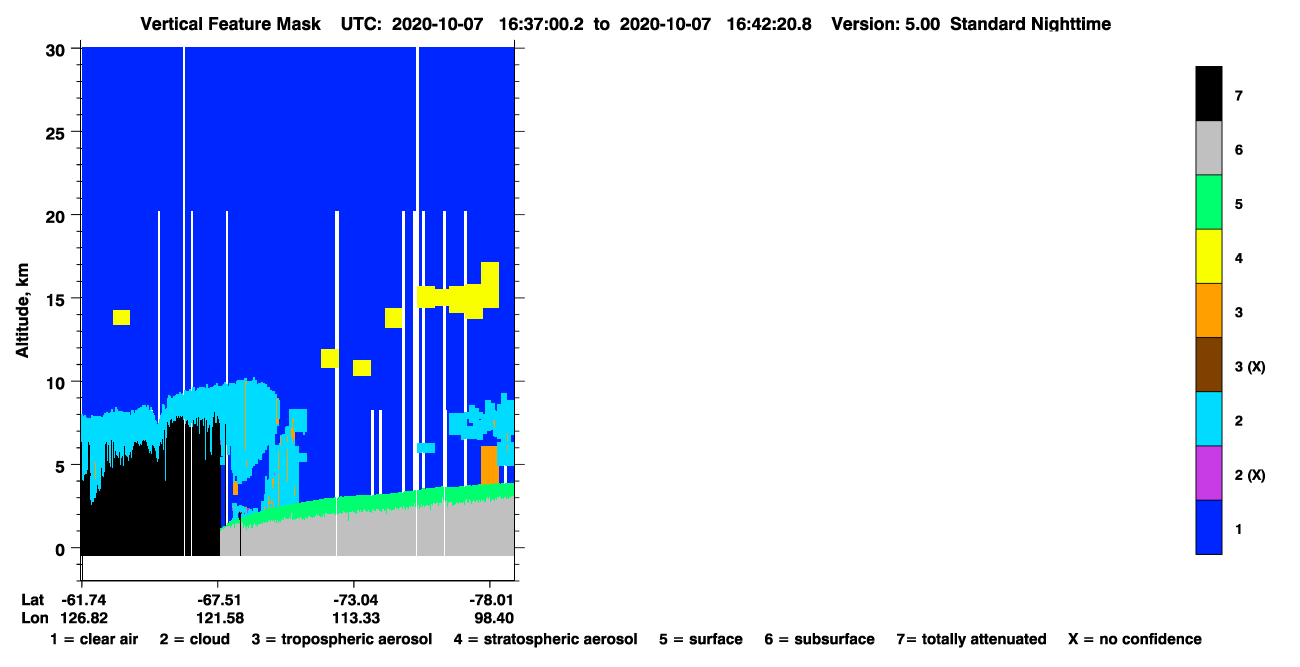Image resolution: width=1300 pixels, height=667 pixels.
Task: Select the green surface segment labeled 5
Action: point(1208,202)
